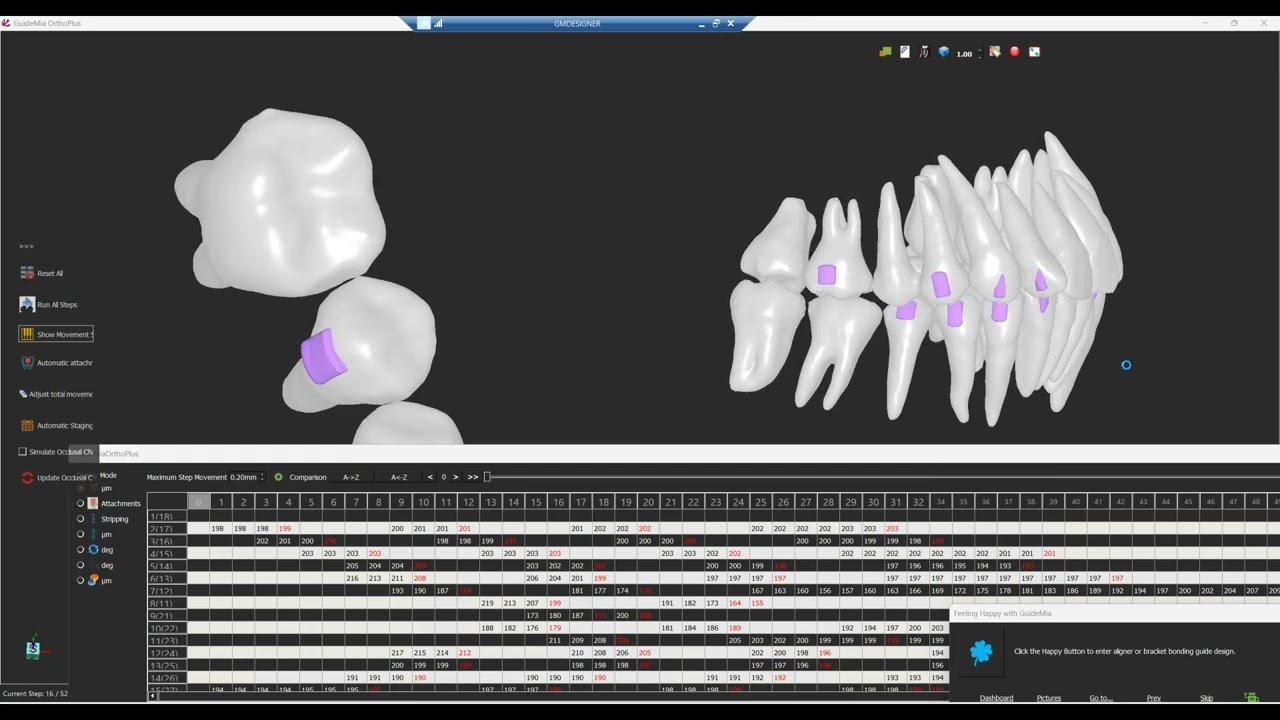1280x720 pixels.
Task: Click cell value 216 in row 6(13)
Action: point(352,578)
